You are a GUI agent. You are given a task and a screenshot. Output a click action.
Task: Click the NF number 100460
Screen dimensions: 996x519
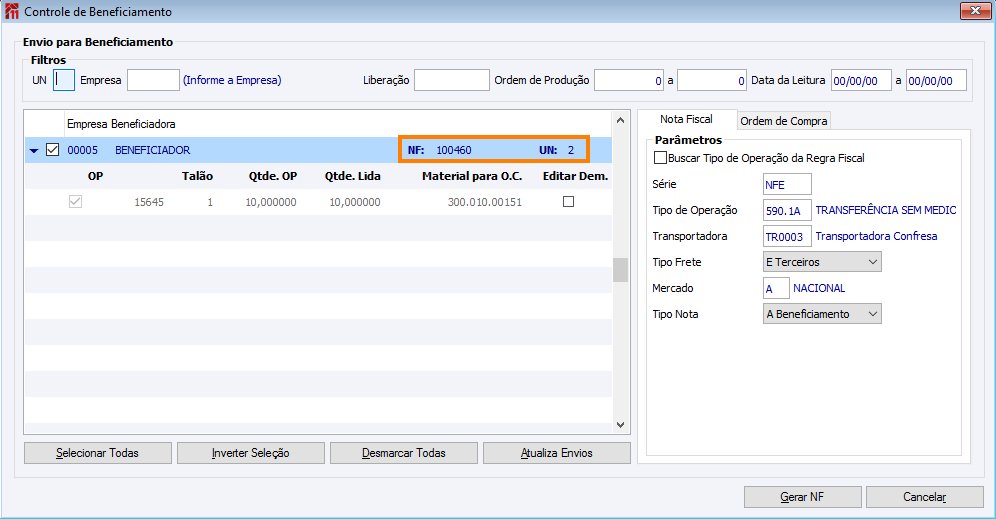(x=454, y=150)
